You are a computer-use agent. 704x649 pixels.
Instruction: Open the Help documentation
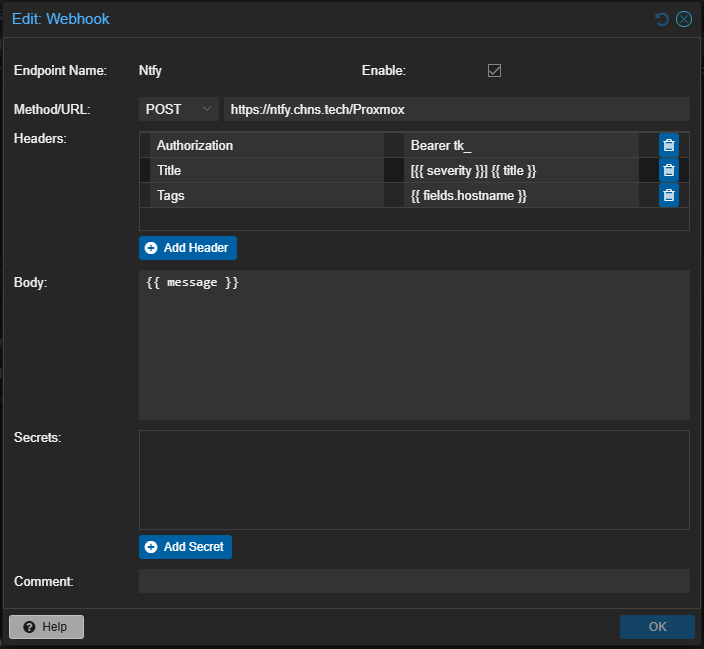(46, 627)
